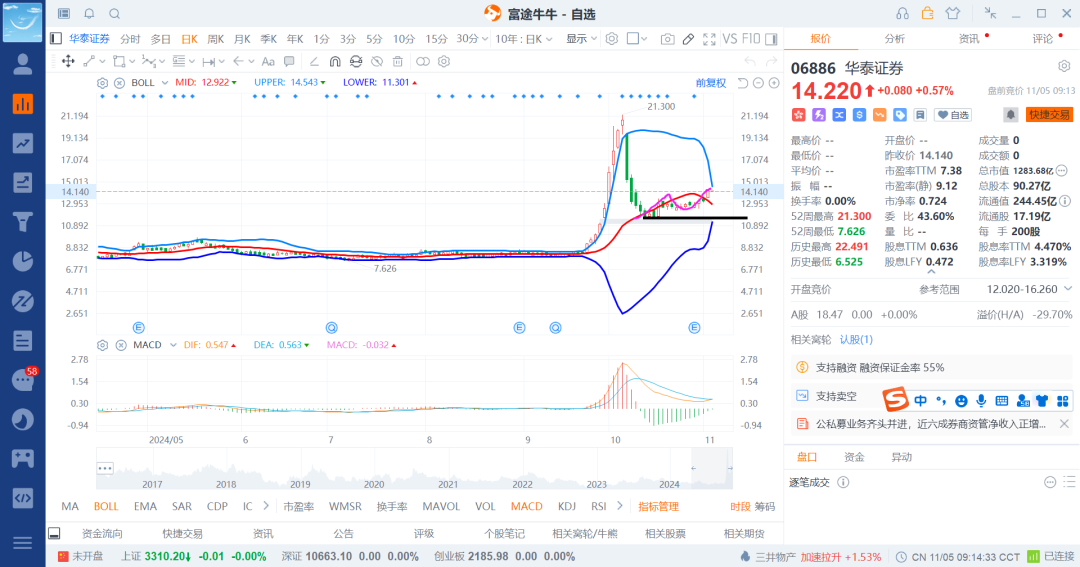Expand the 30分 period dropdown
The image size is (1080, 567).
(485, 39)
